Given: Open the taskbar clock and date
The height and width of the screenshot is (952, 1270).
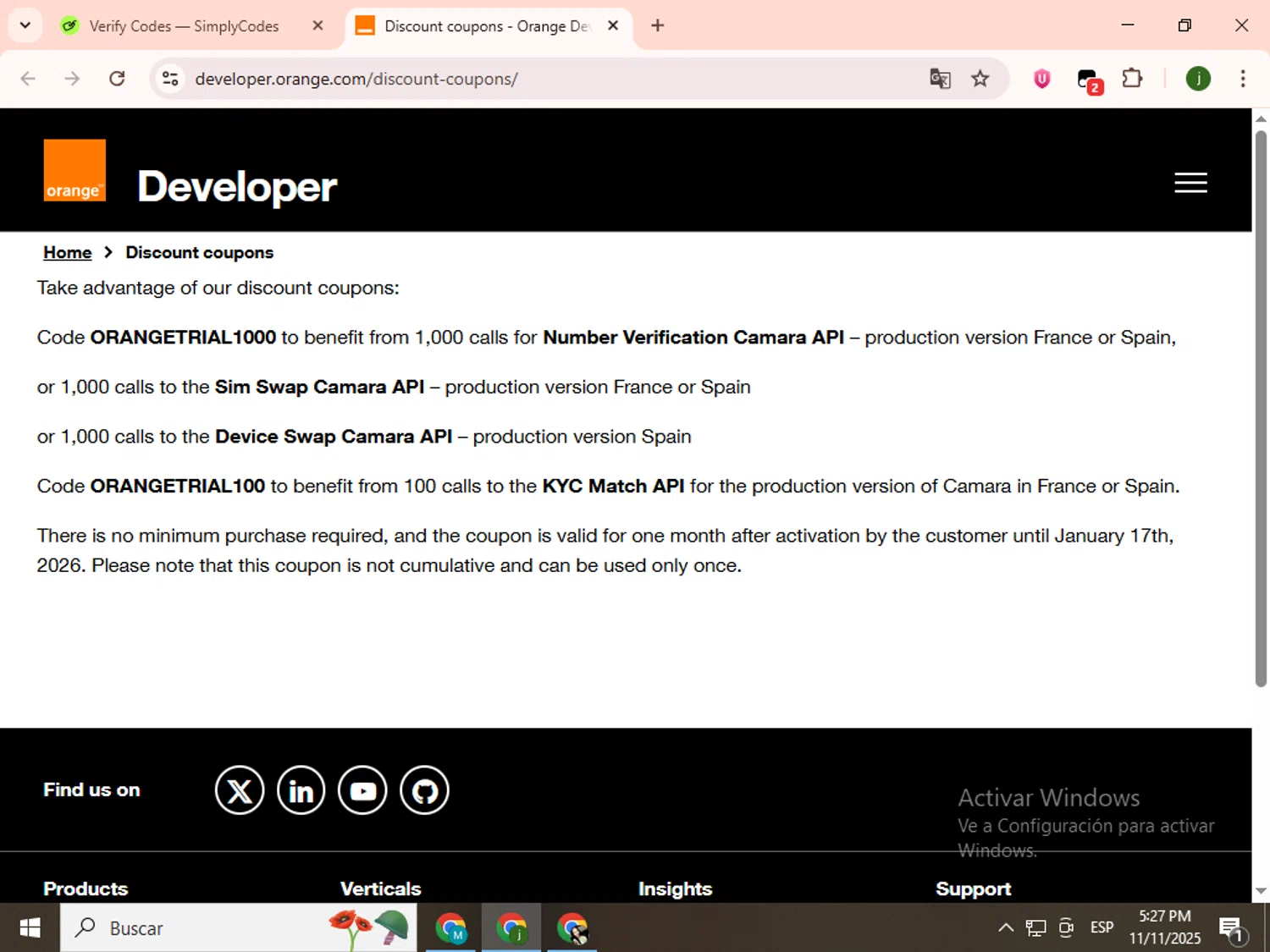Looking at the screenshot, I should point(1164,927).
